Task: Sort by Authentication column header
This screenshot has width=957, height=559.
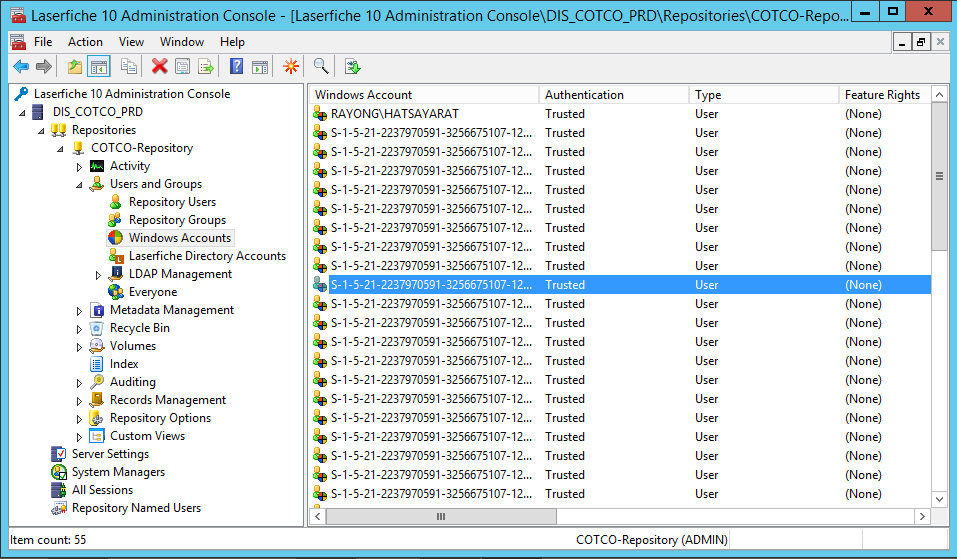Action: coord(614,95)
